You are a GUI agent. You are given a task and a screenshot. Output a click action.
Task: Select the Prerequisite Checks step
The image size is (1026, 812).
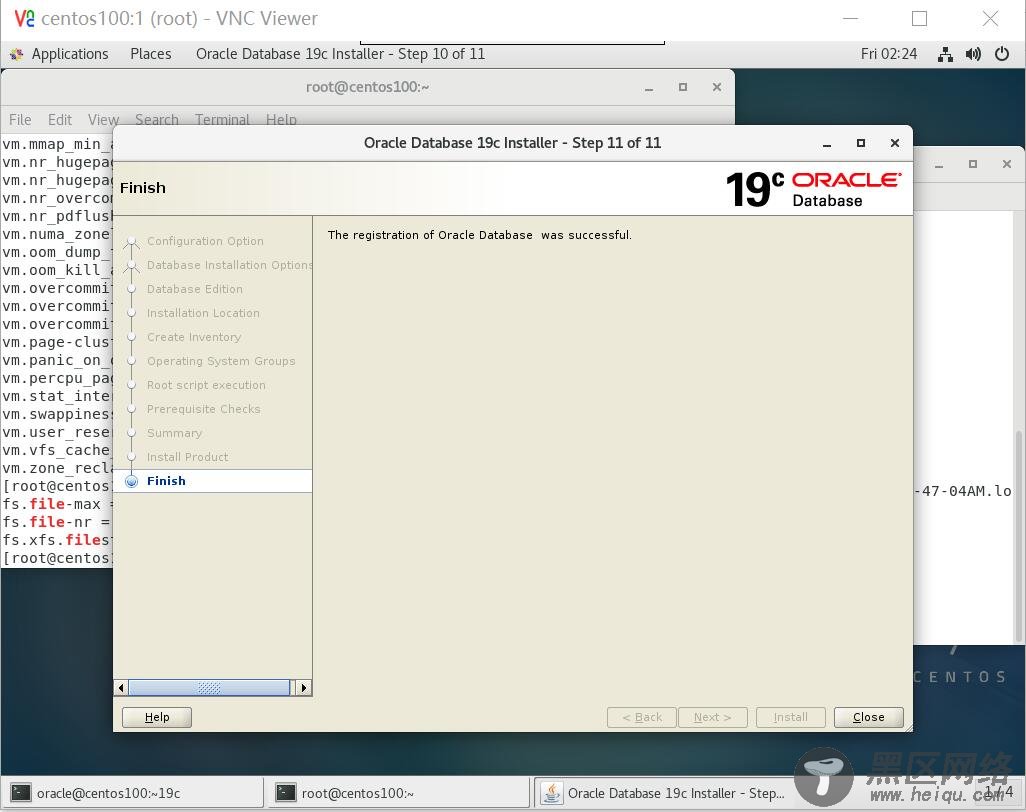(203, 409)
